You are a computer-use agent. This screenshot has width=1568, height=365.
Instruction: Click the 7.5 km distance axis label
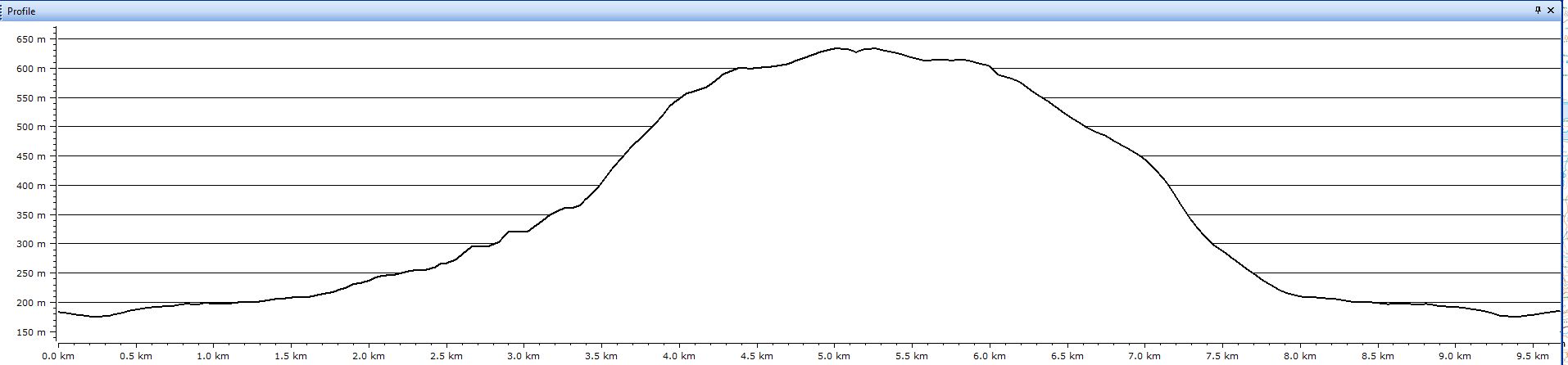coord(1221,356)
